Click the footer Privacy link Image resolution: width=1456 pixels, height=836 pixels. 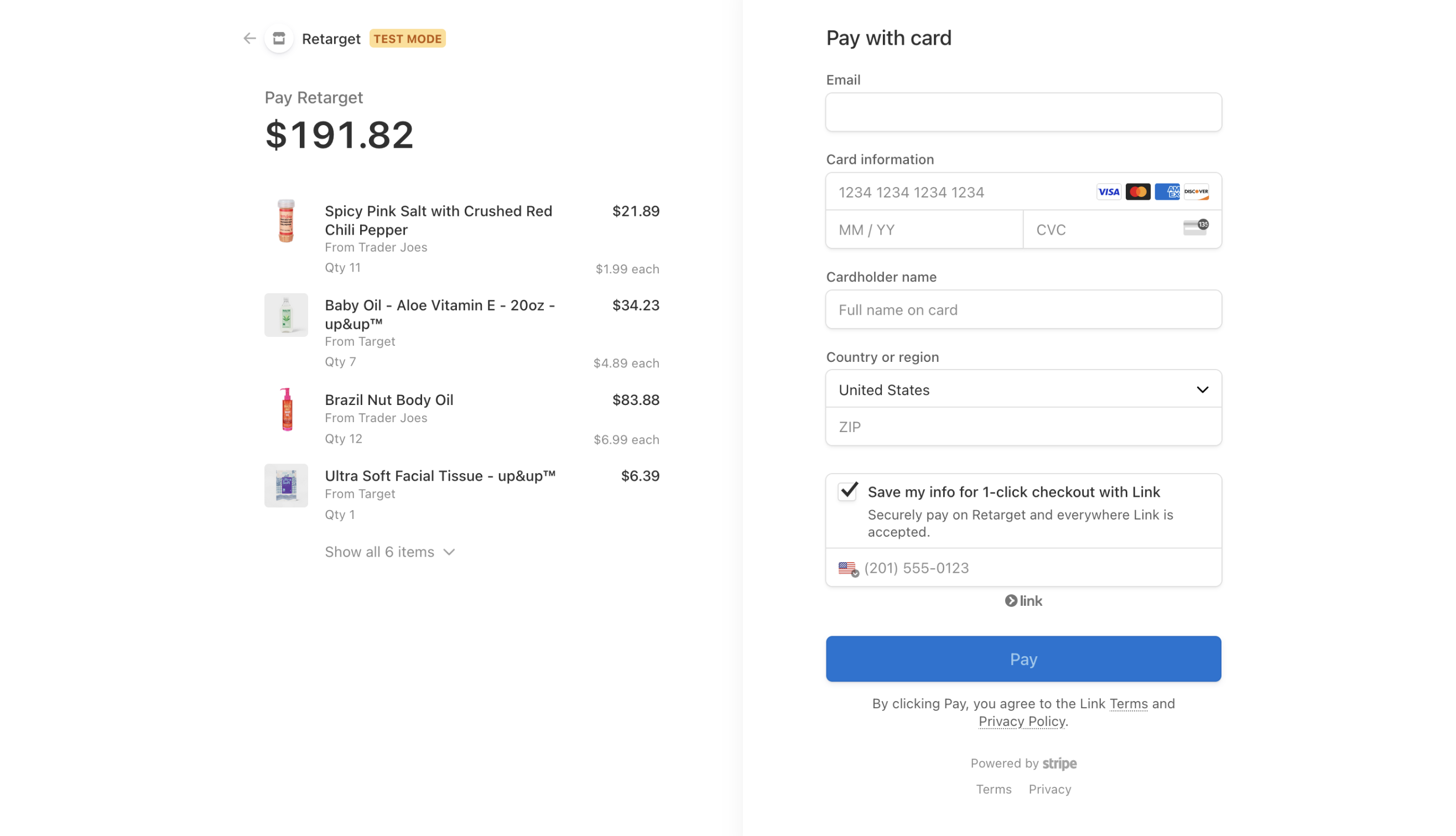coord(1049,790)
